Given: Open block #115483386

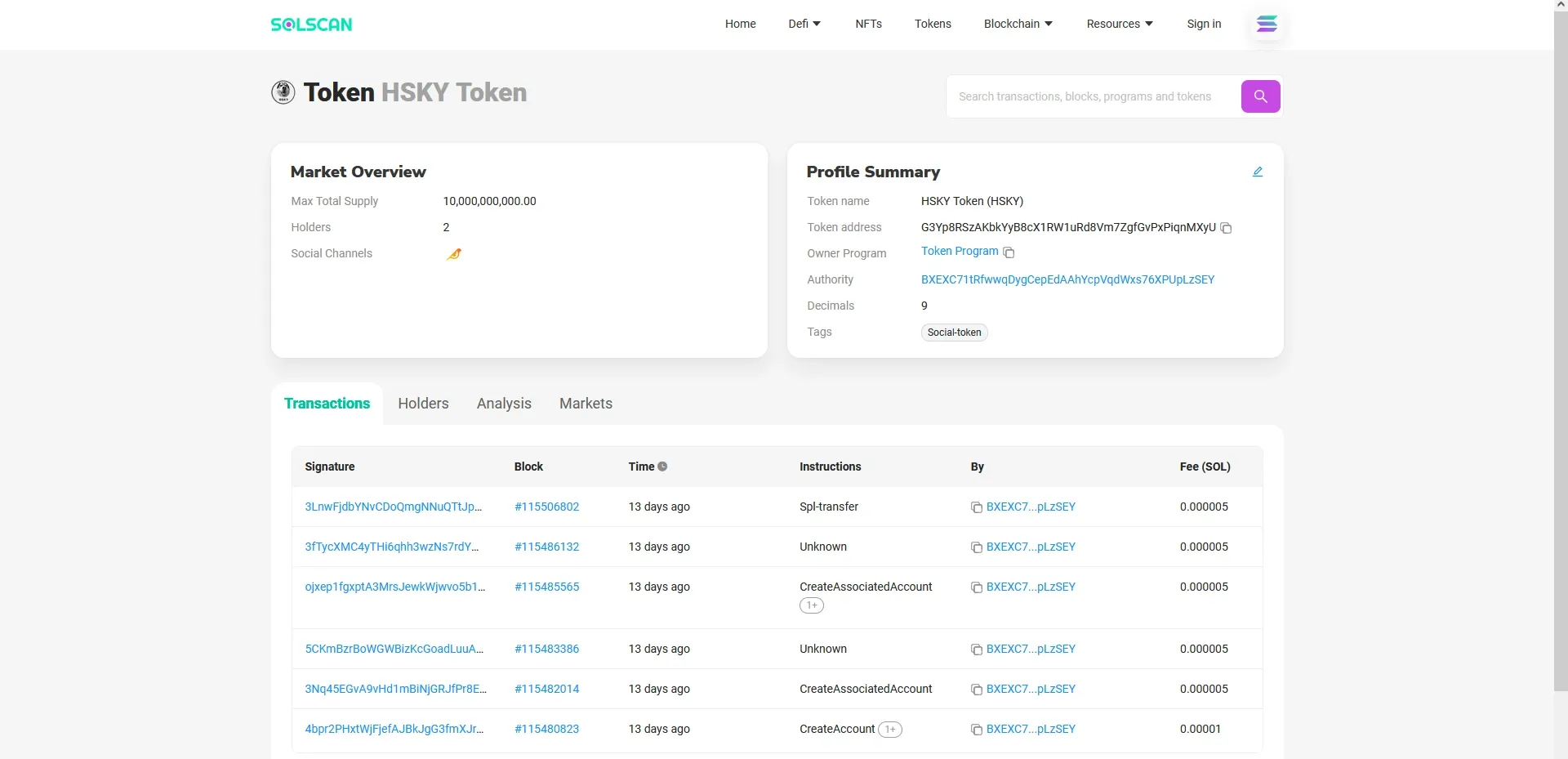Looking at the screenshot, I should (546, 649).
